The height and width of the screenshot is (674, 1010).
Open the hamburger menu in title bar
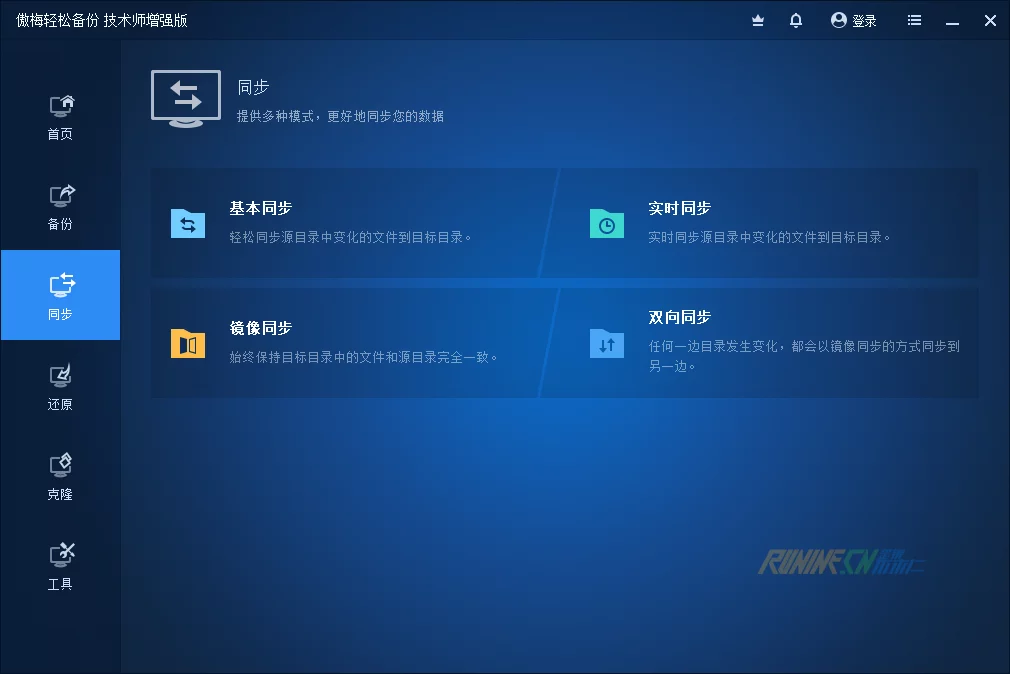click(x=914, y=20)
